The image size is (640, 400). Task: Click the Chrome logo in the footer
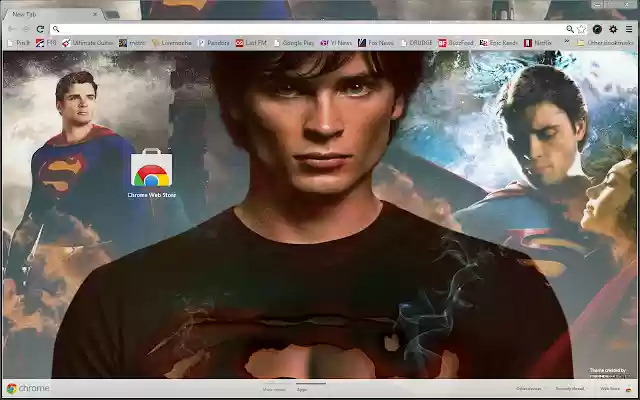28,389
